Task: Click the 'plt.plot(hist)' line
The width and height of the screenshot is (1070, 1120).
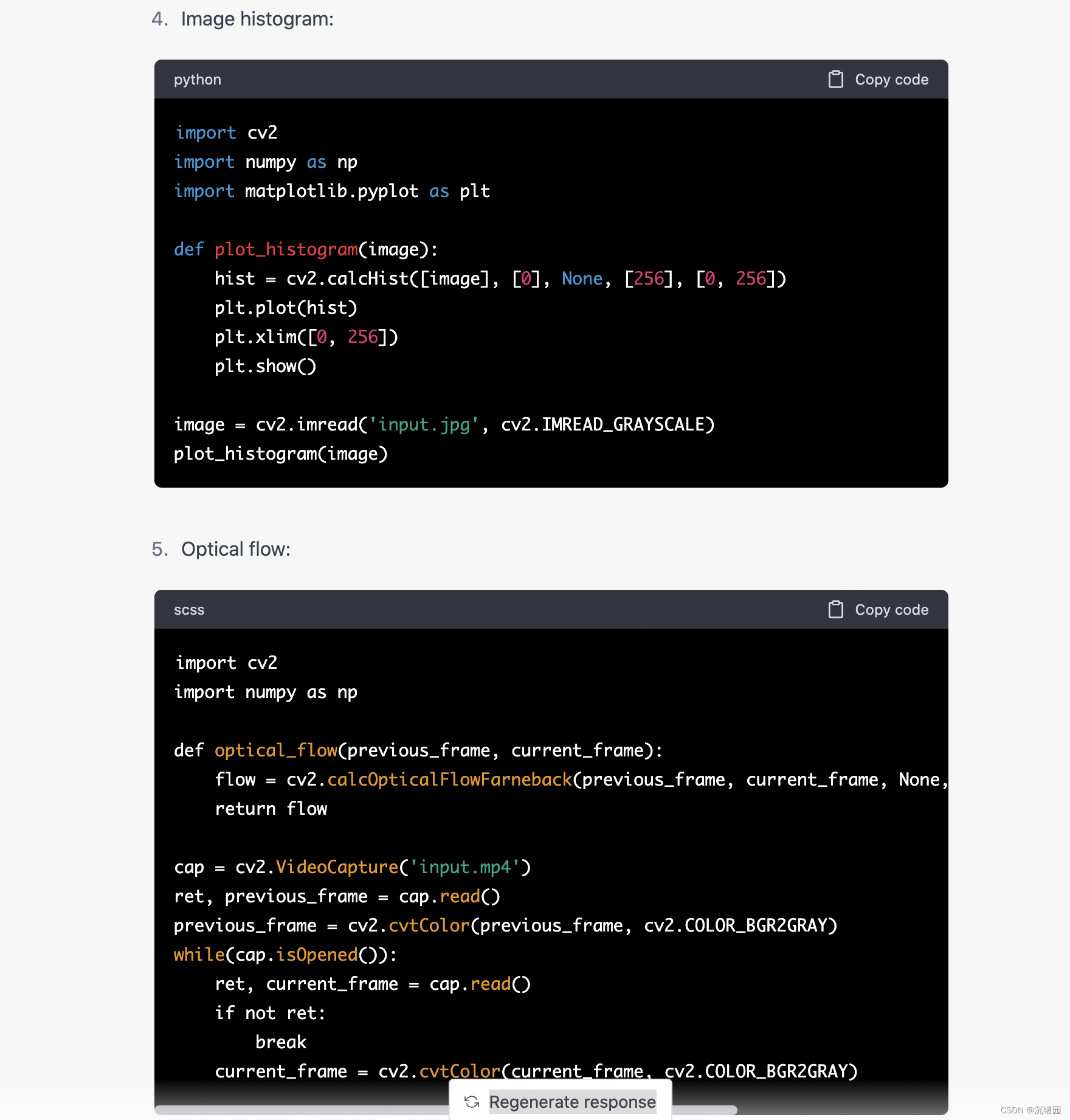Action: coord(286,308)
